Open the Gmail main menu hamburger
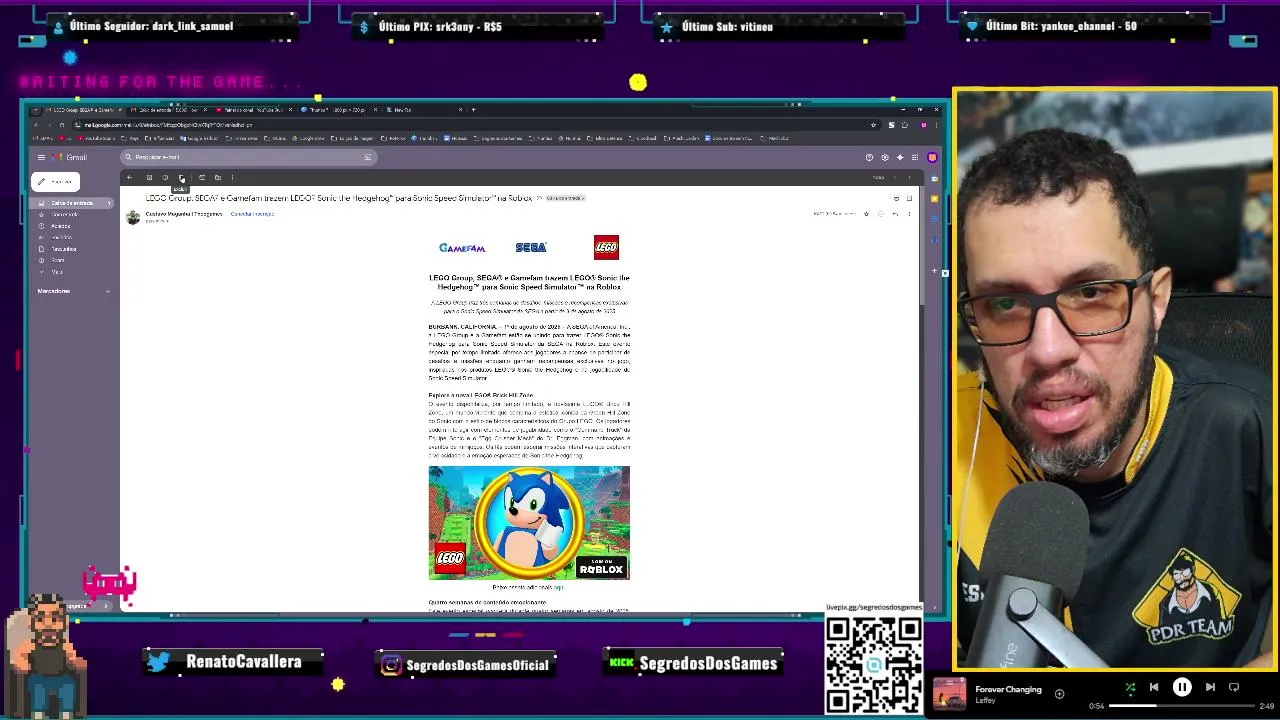This screenshot has width=1280, height=720. (x=41, y=157)
